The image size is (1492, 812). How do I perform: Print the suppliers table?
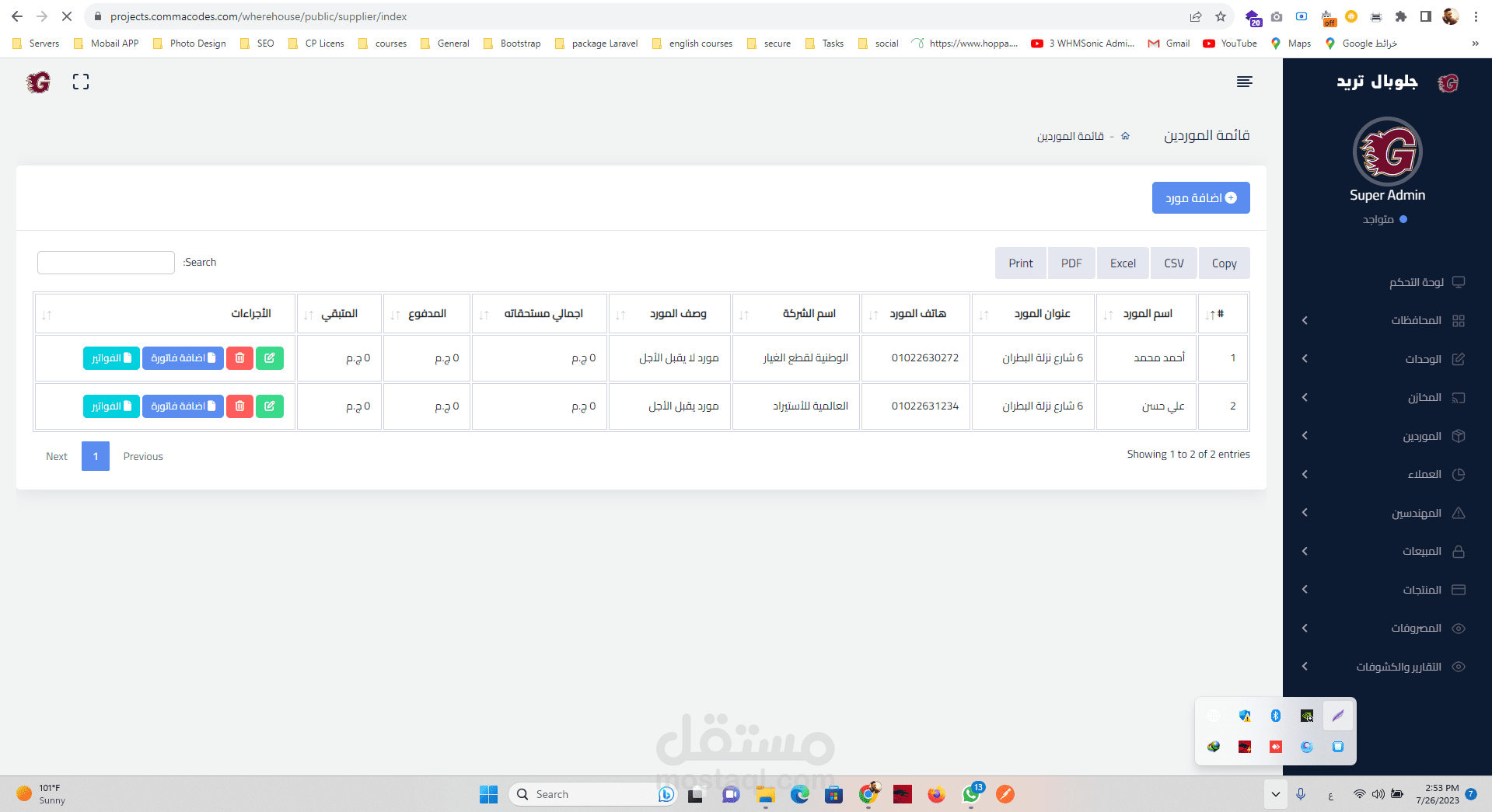click(x=1021, y=263)
